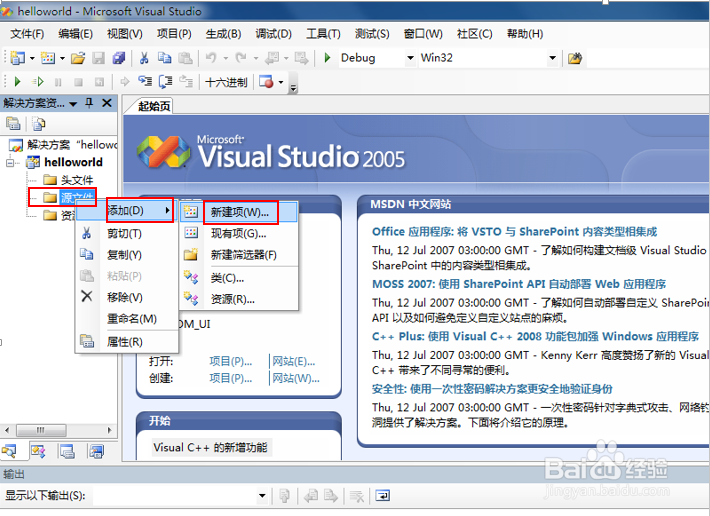Click 网站(W)... link next to 创建

[x=296, y=378]
